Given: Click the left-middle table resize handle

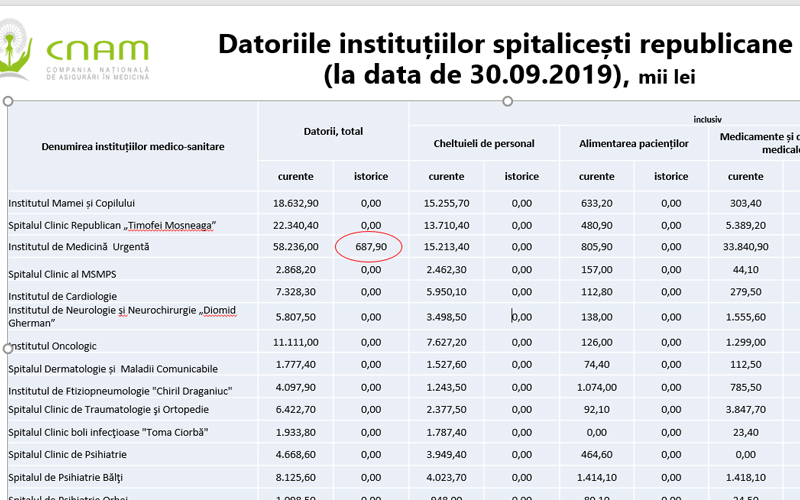Looking at the screenshot, I should tap(8, 348).
